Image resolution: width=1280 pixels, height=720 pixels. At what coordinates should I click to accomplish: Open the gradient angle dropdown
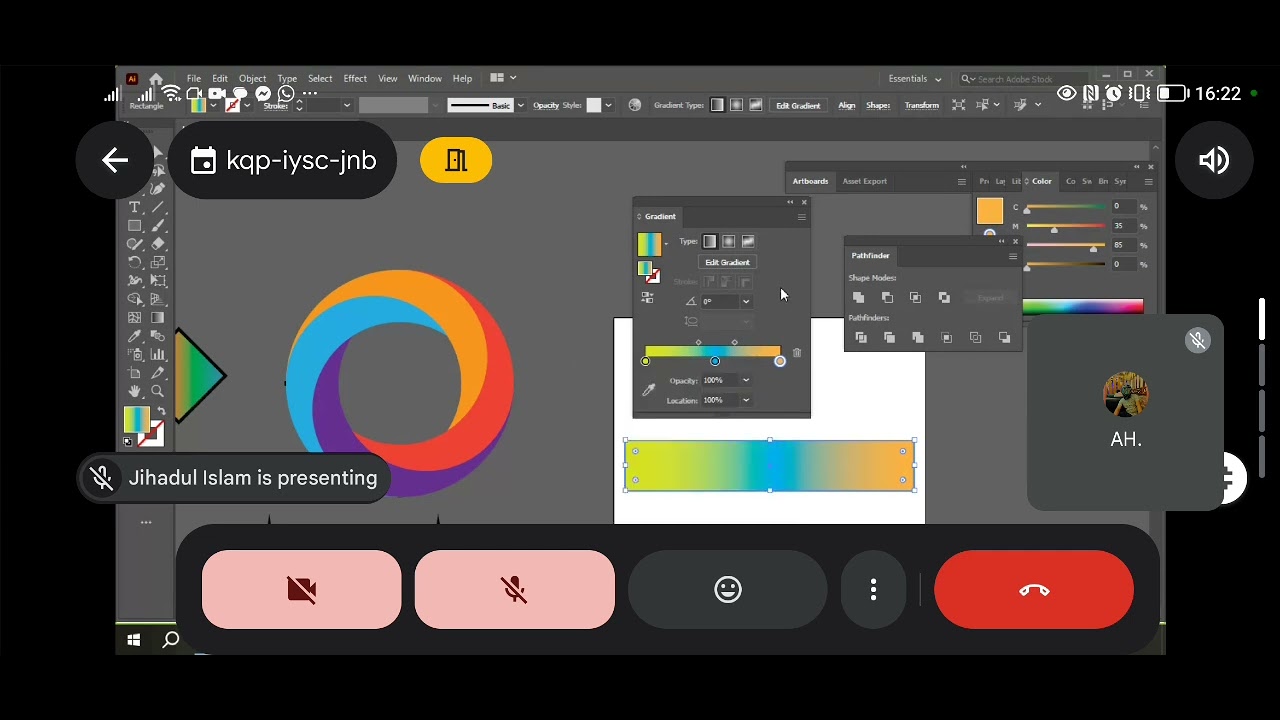[745, 301]
